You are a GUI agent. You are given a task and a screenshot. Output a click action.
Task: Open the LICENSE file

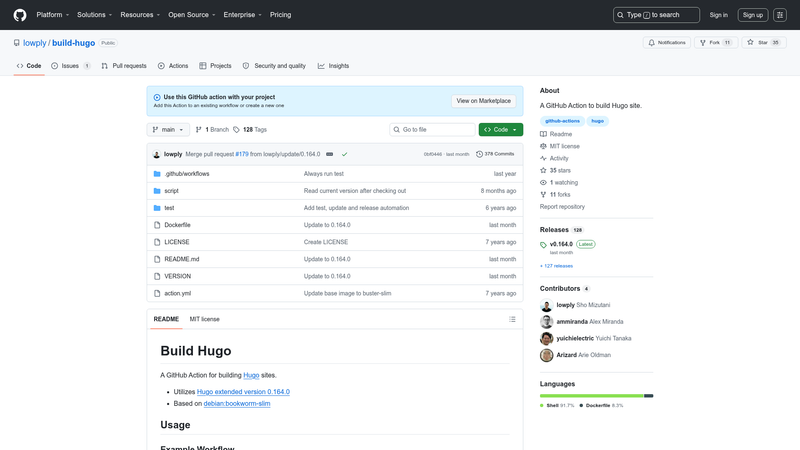pos(177,242)
